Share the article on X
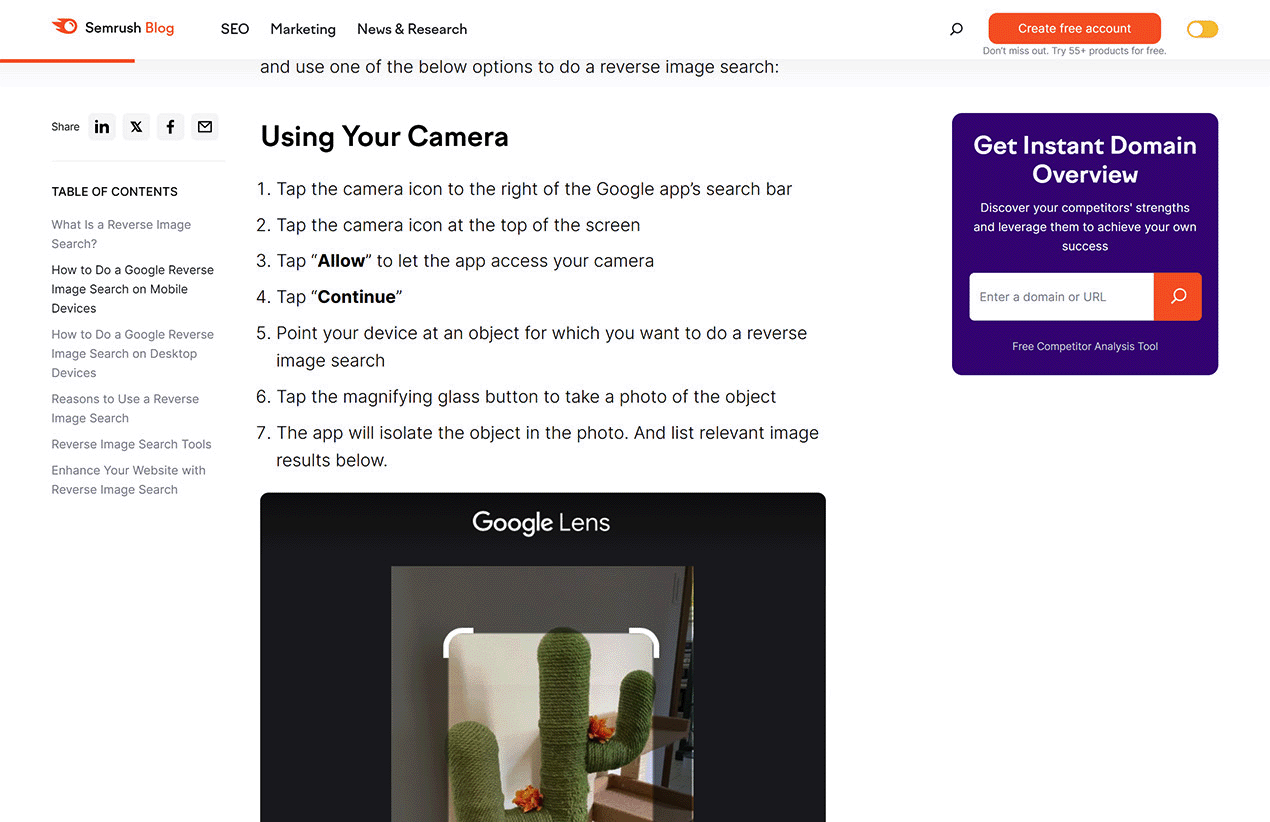The height and width of the screenshot is (822, 1270). [136, 127]
